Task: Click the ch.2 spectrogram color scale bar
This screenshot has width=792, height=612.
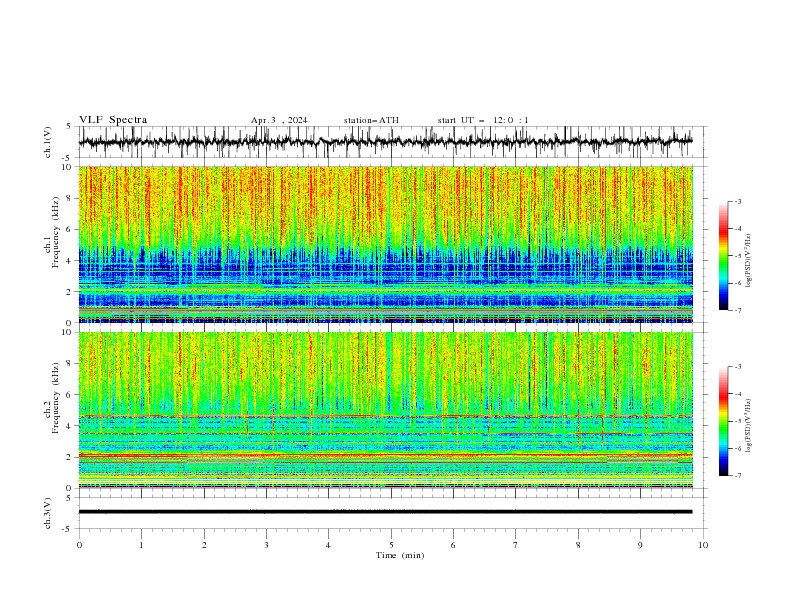Action: pos(723,421)
